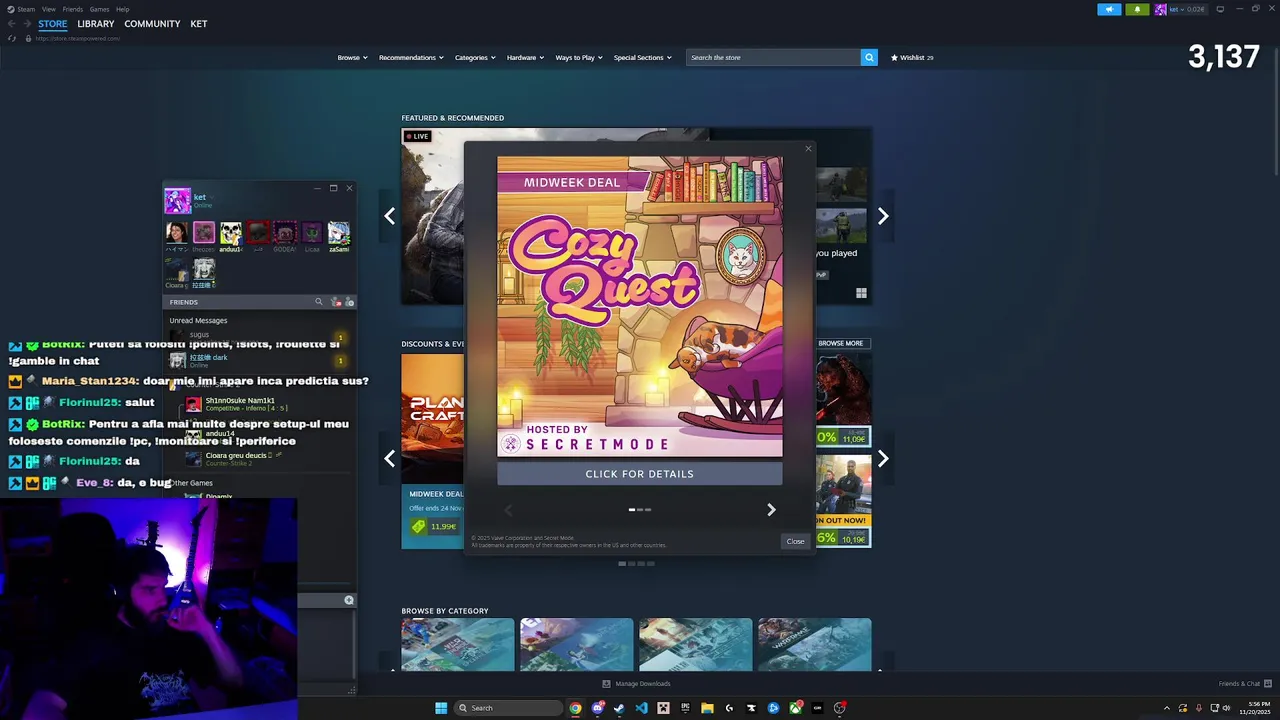
Task: Open Xbox app from the taskbar
Action: tap(795, 708)
